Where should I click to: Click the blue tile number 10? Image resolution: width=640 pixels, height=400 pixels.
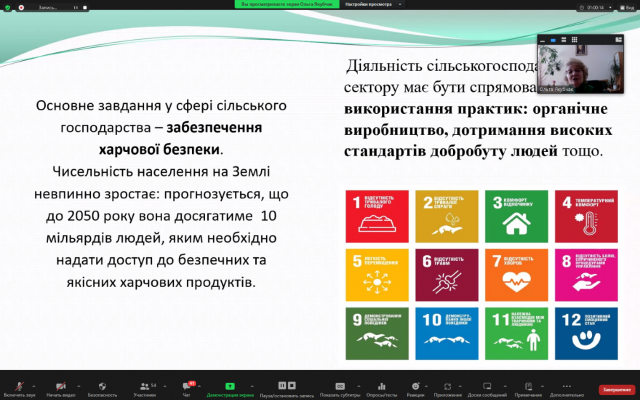447,334
